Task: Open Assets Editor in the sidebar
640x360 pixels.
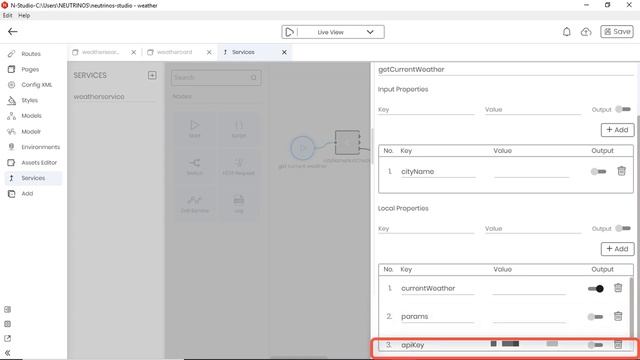Action: pyautogui.click(x=39, y=162)
